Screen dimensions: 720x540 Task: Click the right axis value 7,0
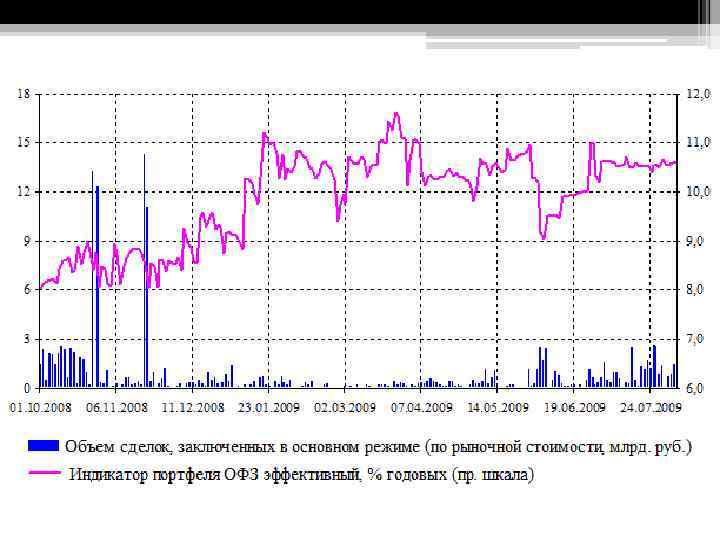click(695, 339)
